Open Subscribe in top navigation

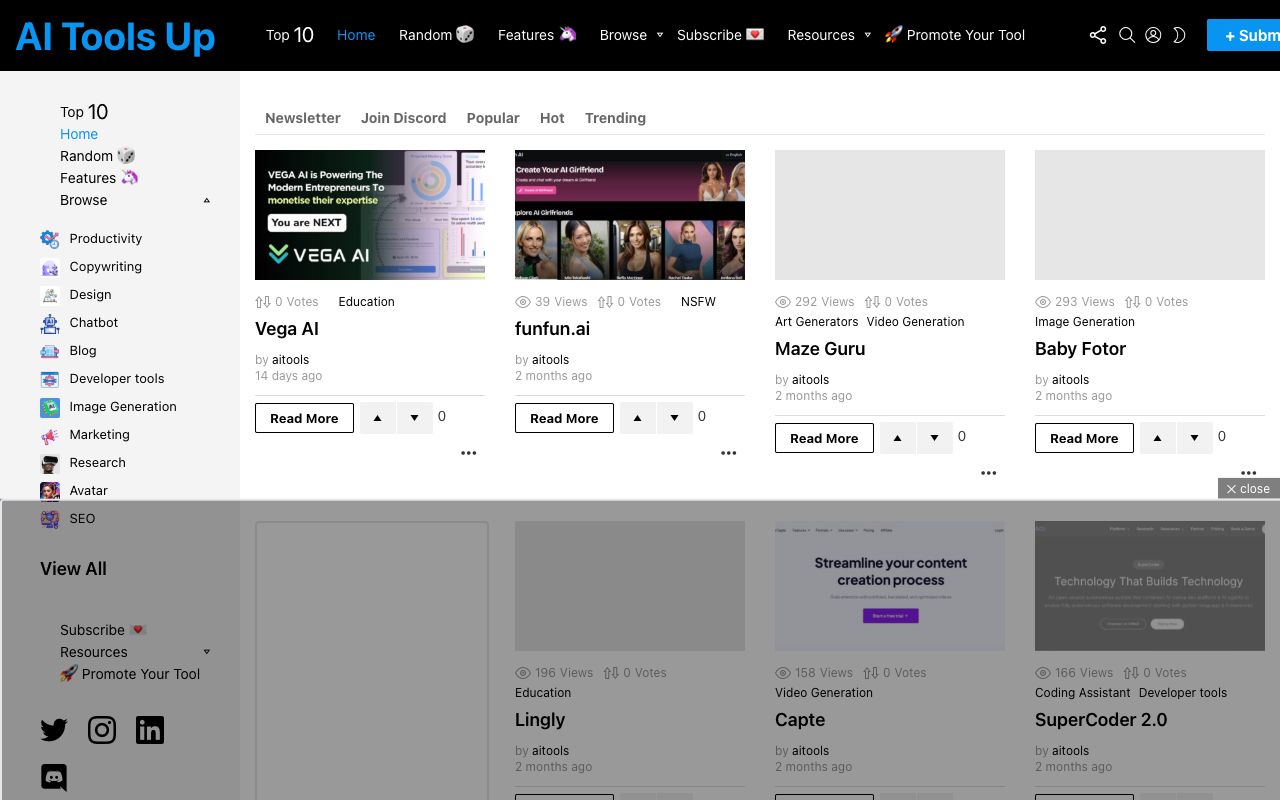click(720, 35)
